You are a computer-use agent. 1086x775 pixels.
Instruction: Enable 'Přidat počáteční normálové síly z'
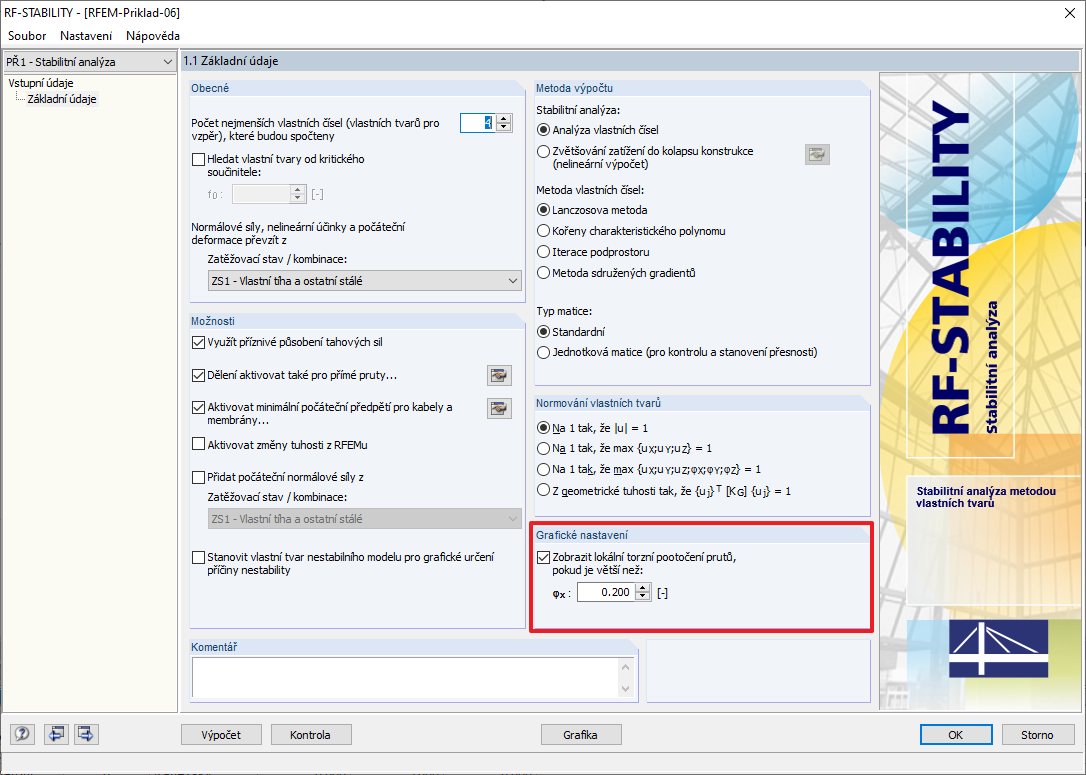pos(199,477)
